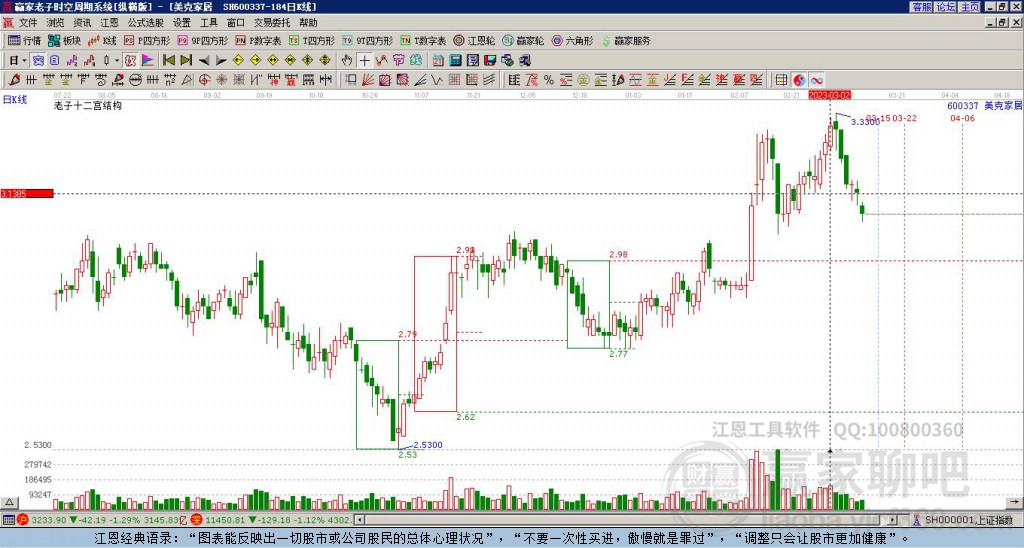Click the truck icon in toolbar
The width and height of the screenshot is (1024, 548).
point(524,61)
